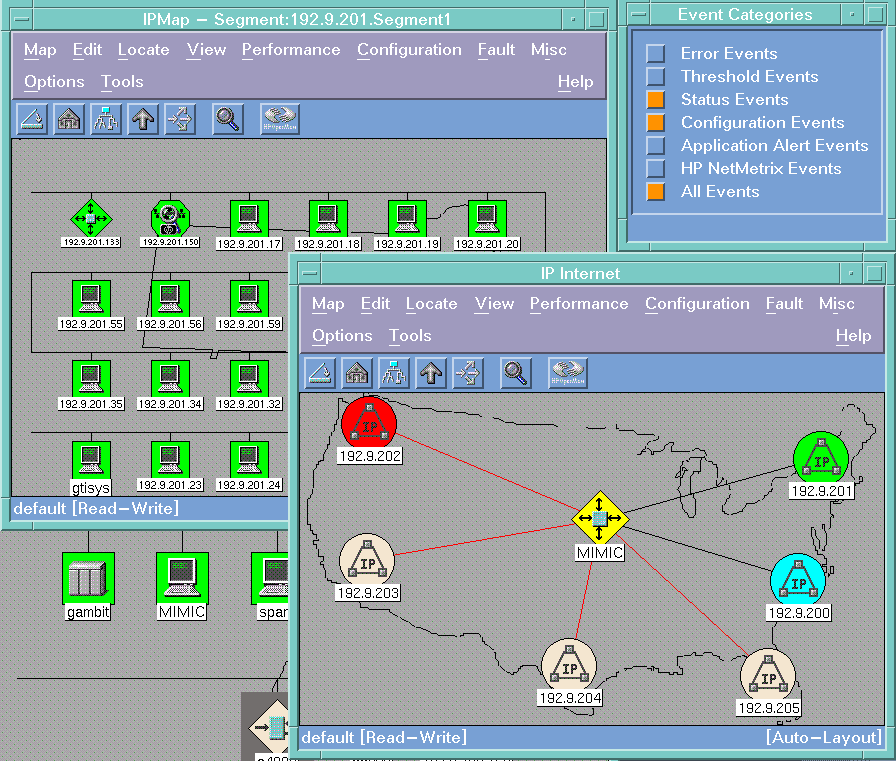Select the gambit server icon in background window
Viewport: 896px width, 761px height.
point(88,578)
